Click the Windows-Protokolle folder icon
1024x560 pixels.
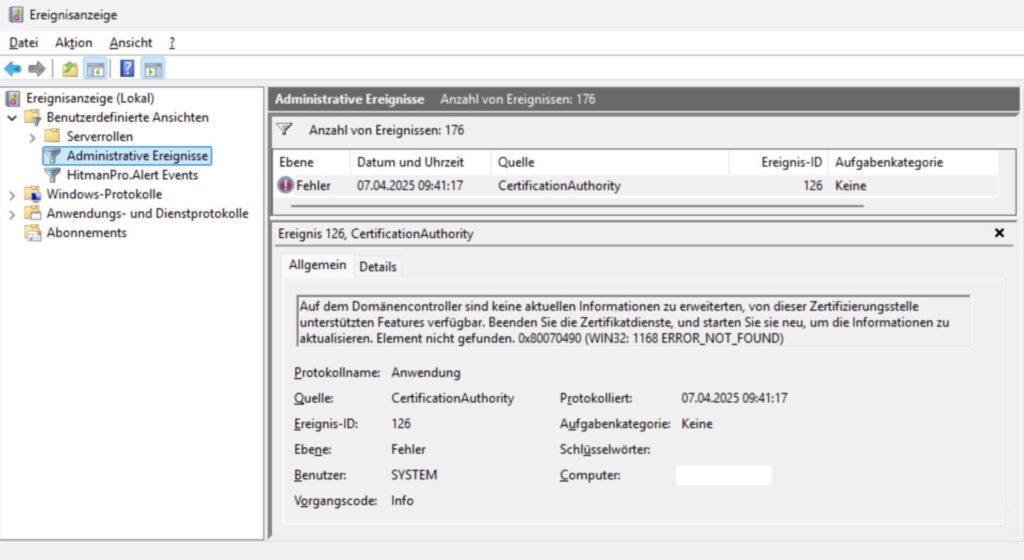click(33, 194)
